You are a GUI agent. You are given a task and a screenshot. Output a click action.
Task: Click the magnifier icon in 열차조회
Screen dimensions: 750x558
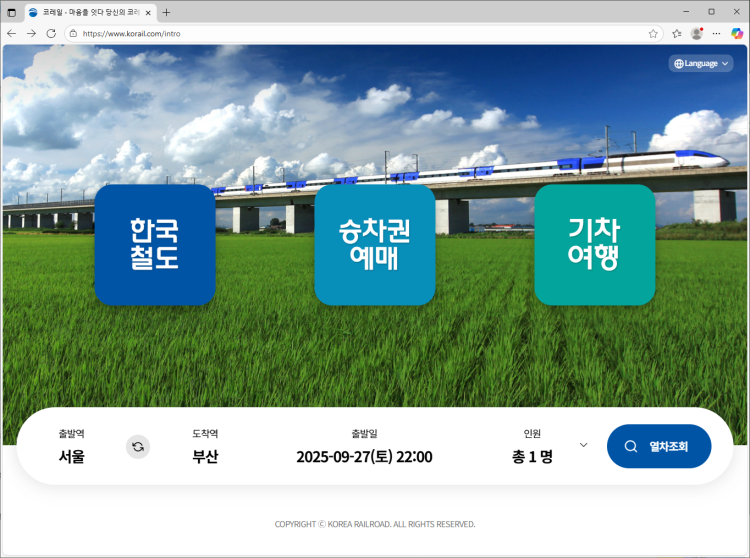point(631,446)
